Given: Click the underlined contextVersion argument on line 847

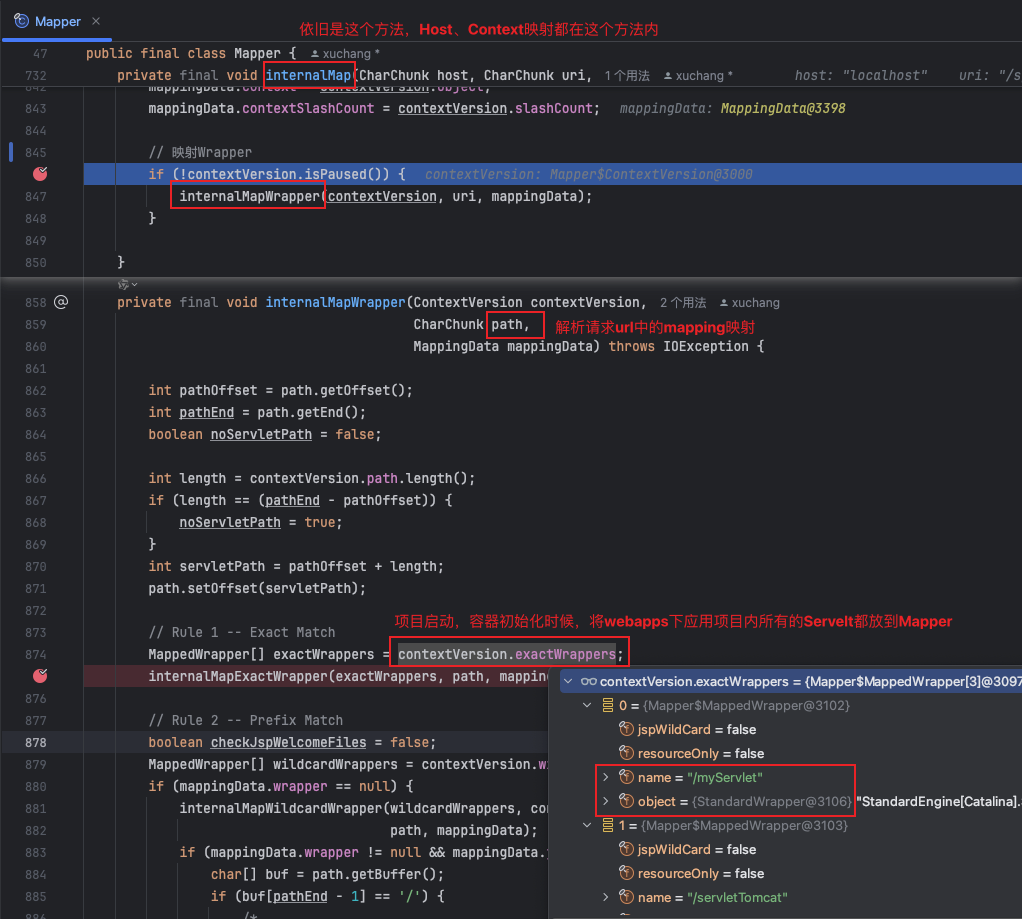Looking at the screenshot, I should pyautogui.click(x=382, y=196).
